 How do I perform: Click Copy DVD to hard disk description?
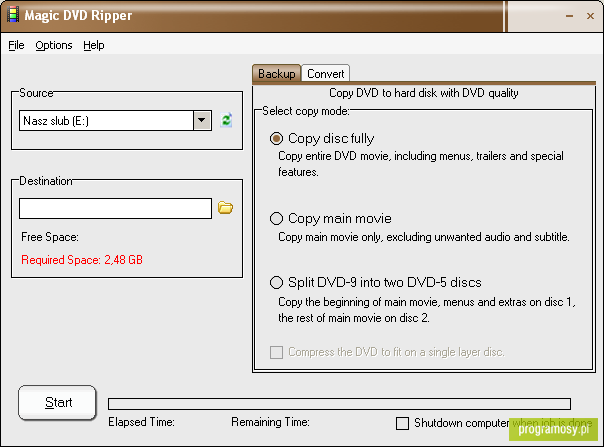[x=424, y=93]
